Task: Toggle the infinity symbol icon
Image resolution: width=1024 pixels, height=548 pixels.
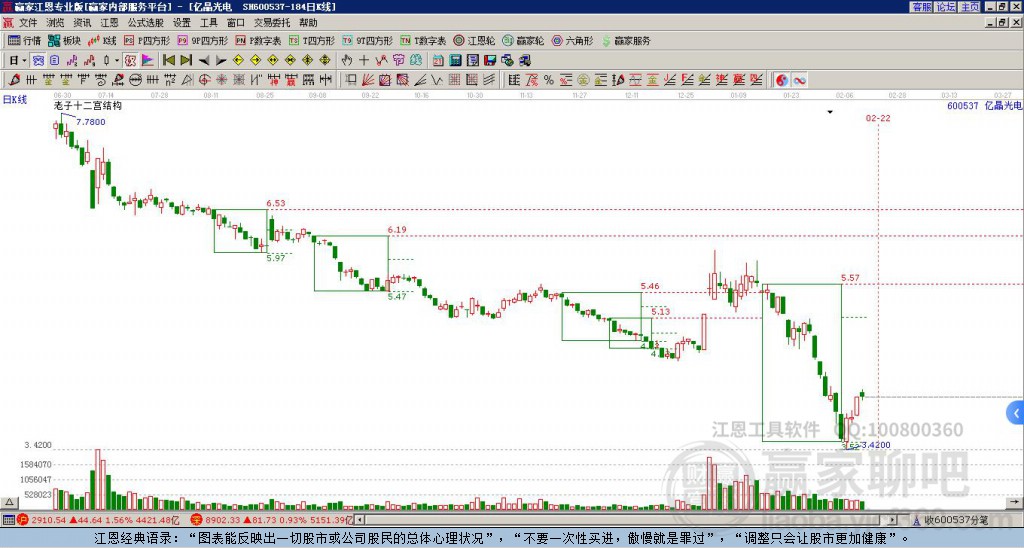Action: pos(799,80)
